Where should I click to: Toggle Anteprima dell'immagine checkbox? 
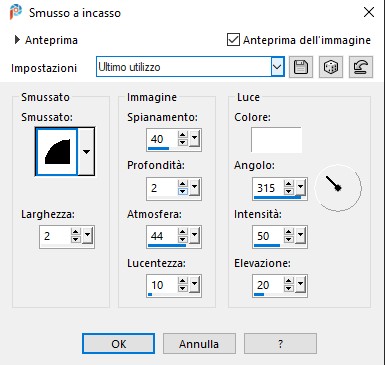click(233, 40)
